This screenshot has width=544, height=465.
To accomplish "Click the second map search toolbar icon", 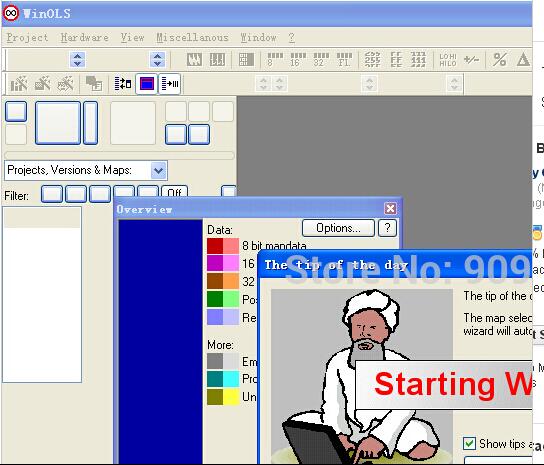I will 42,84.
